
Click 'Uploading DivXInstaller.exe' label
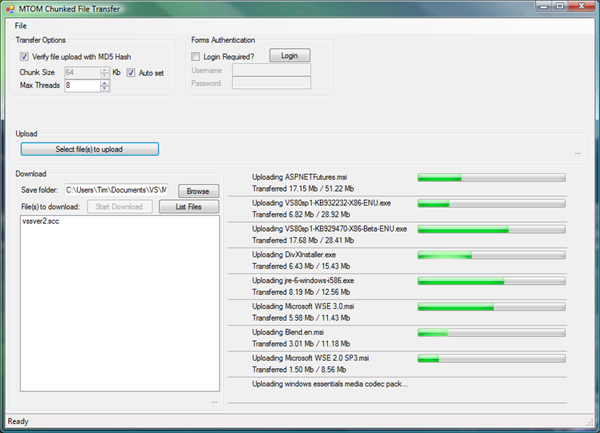[294, 255]
